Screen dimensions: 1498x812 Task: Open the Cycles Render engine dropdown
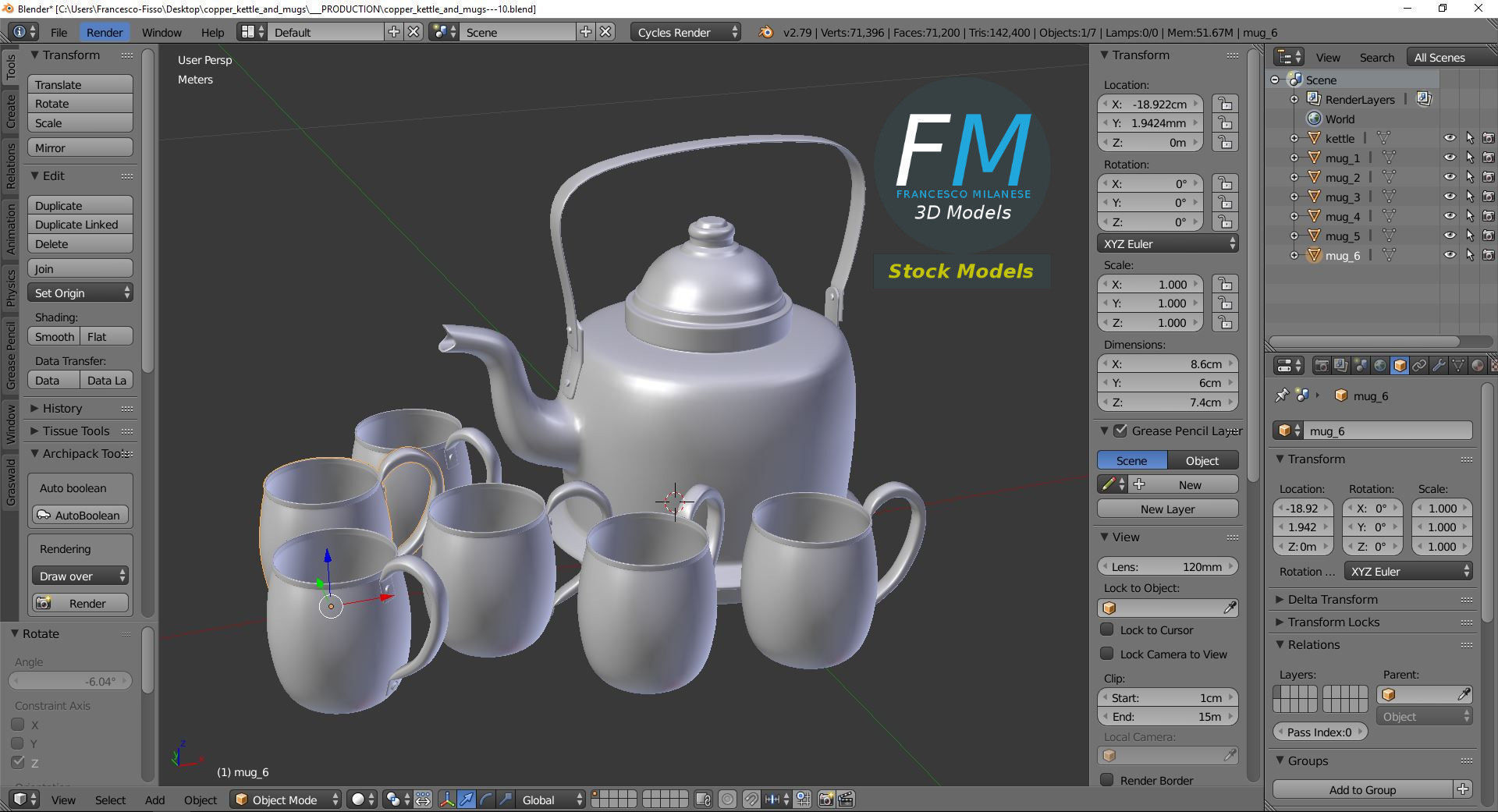click(686, 32)
